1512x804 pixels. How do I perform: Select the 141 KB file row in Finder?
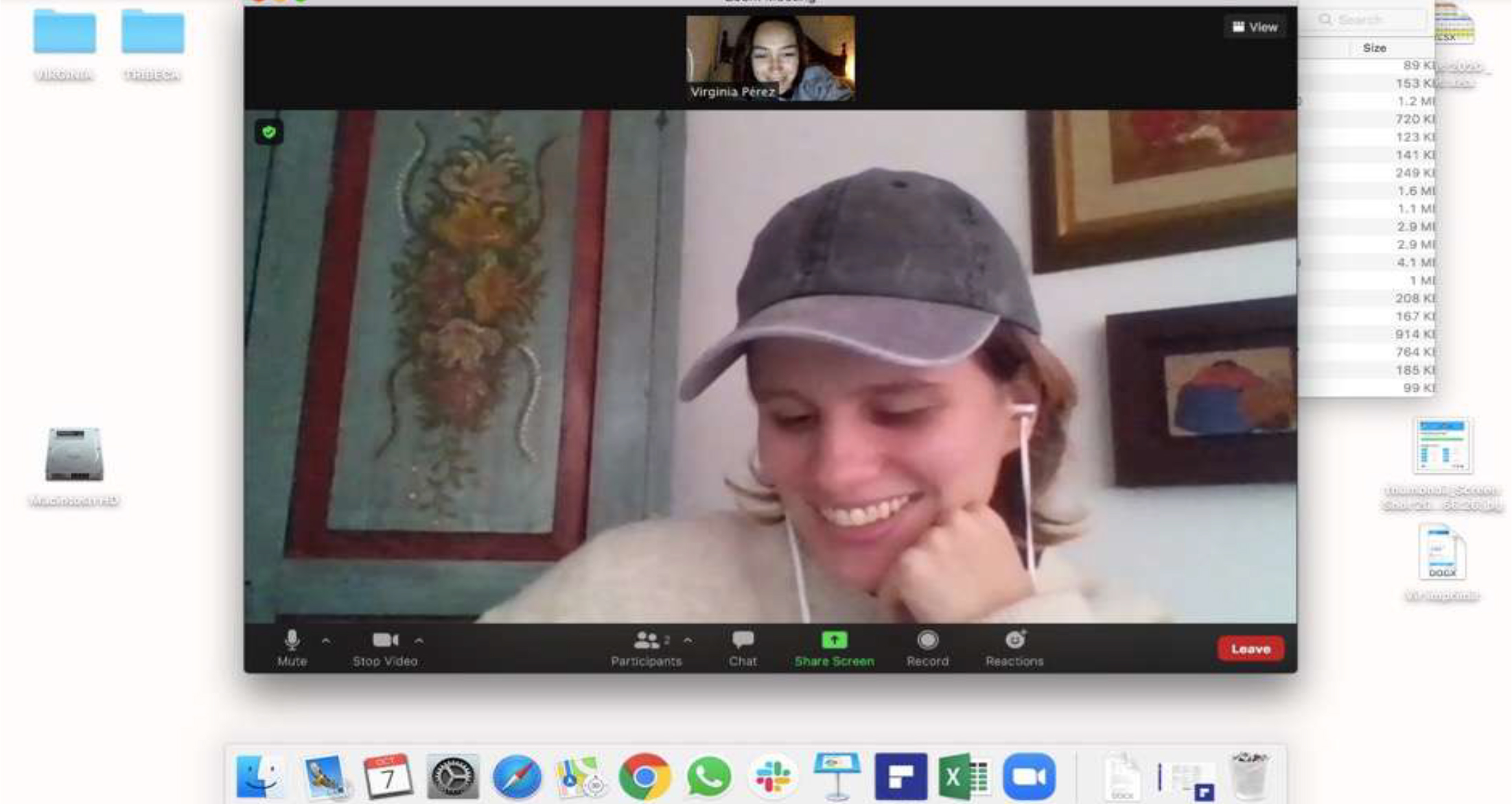[x=1366, y=154]
